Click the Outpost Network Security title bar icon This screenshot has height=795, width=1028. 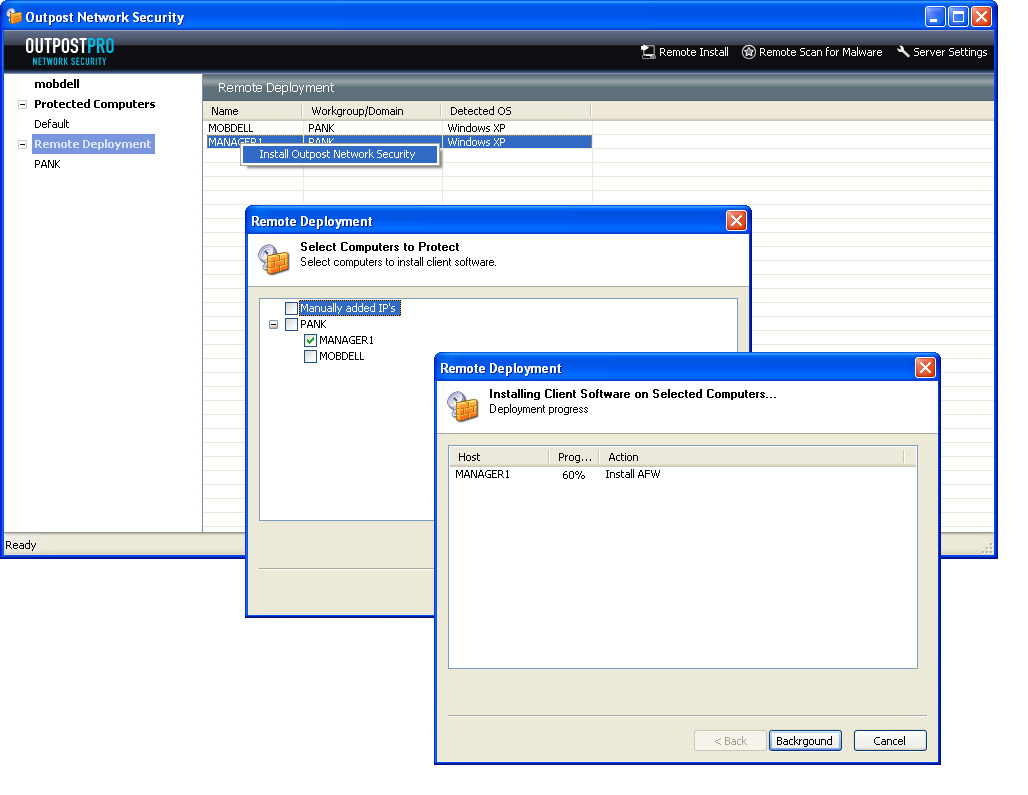pos(14,17)
